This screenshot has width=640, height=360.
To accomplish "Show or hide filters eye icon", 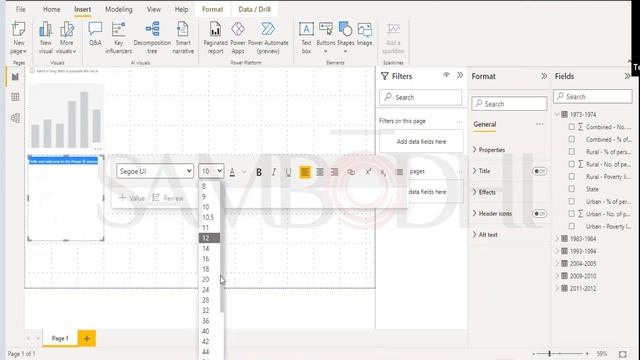I will click(446, 75).
